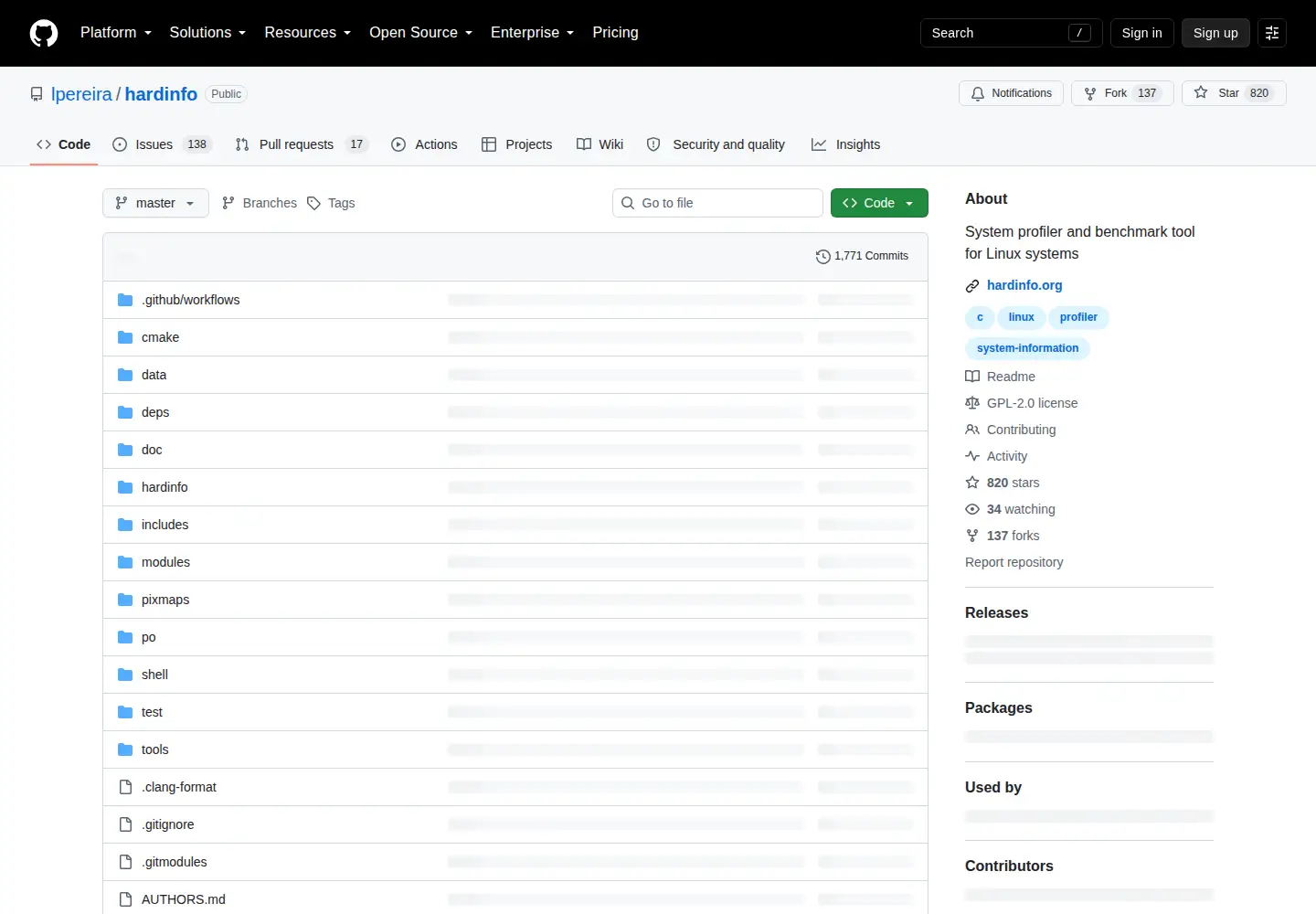Click the book icon beside Readme
Viewport: 1316px width, 914px height.
point(972,377)
